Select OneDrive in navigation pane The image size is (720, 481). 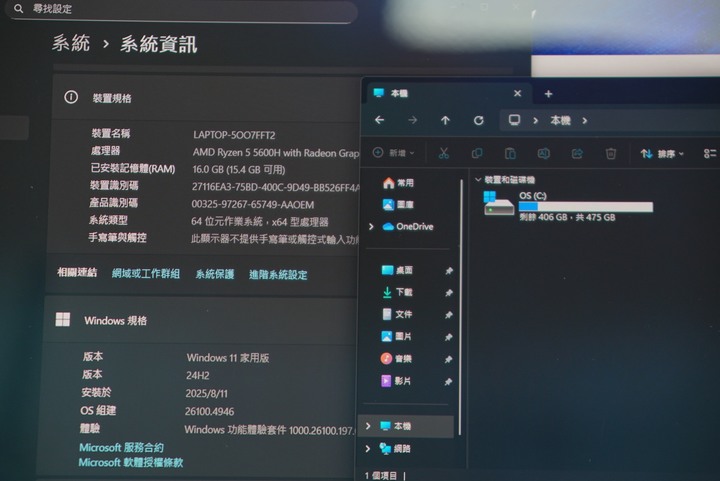[408, 226]
